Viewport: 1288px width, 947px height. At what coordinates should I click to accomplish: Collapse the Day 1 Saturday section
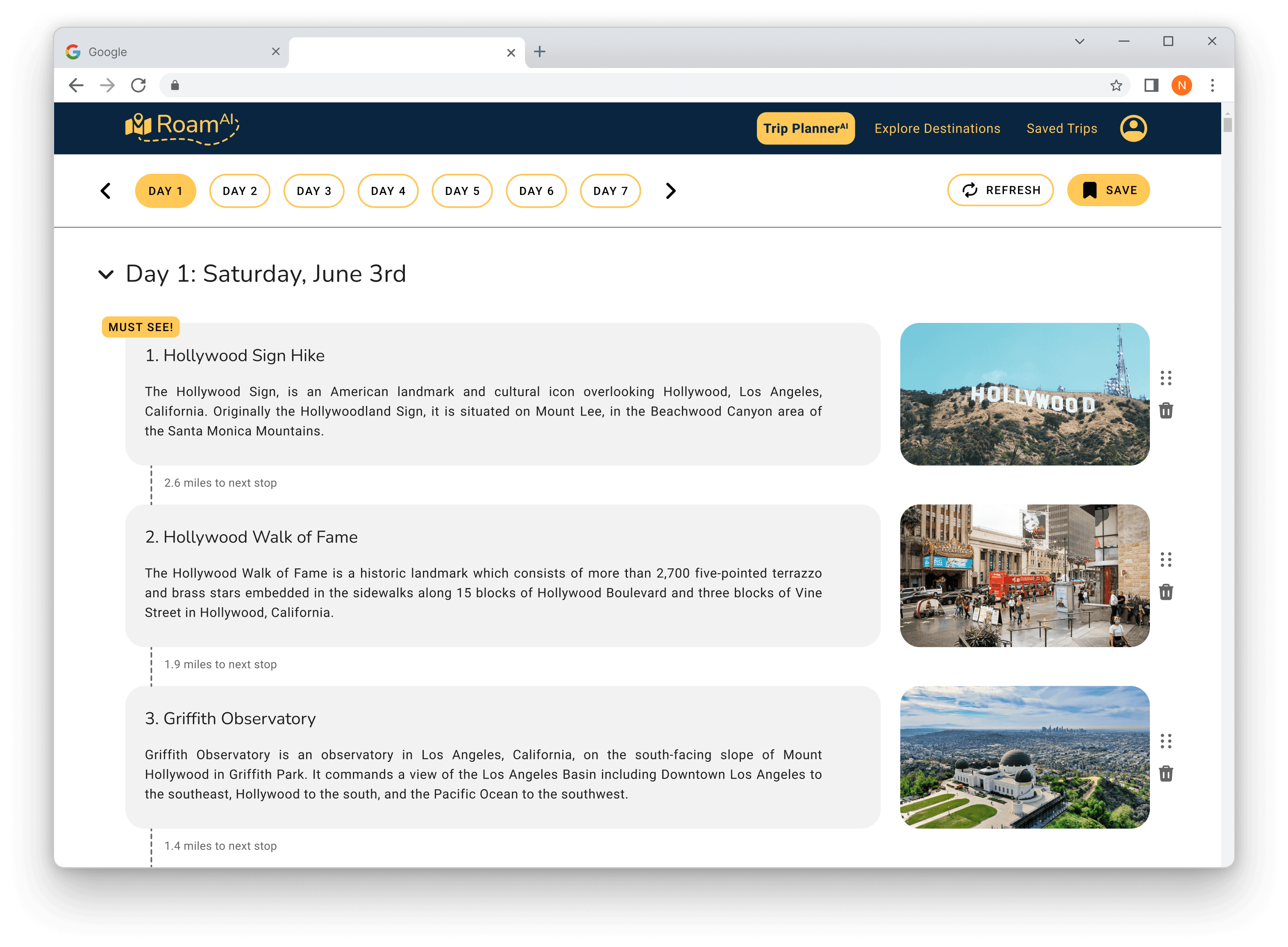click(x=106, y=274)
